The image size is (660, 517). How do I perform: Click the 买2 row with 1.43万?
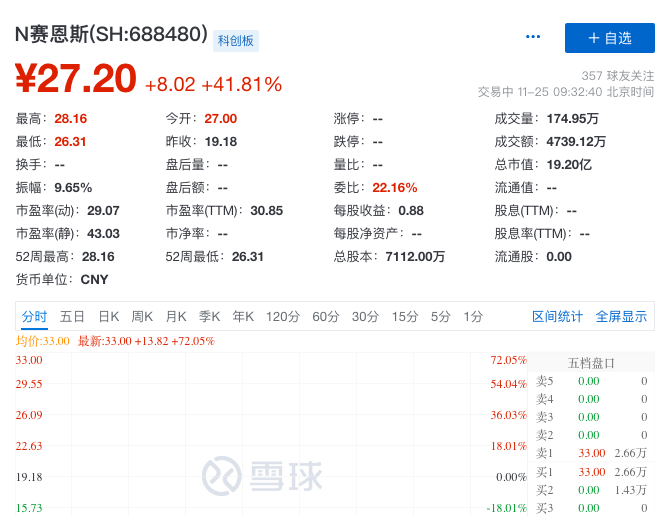pyautogui.click(x=591, y=490)
